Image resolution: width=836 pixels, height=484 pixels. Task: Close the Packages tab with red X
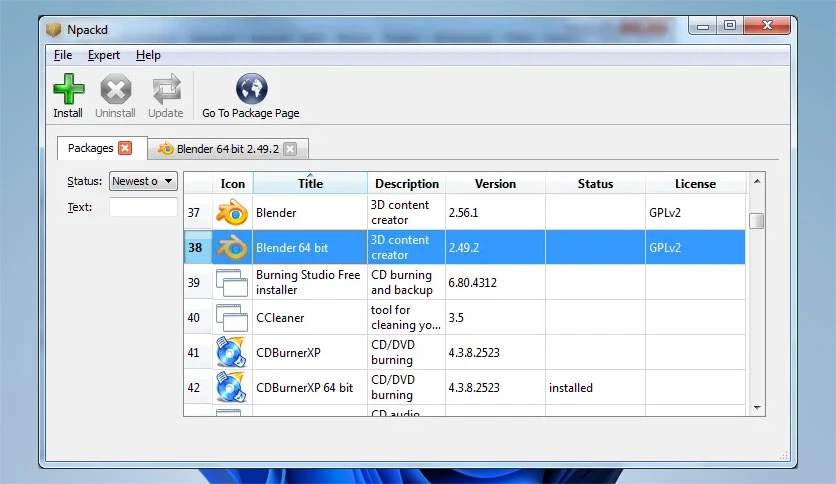click(125, 148)
